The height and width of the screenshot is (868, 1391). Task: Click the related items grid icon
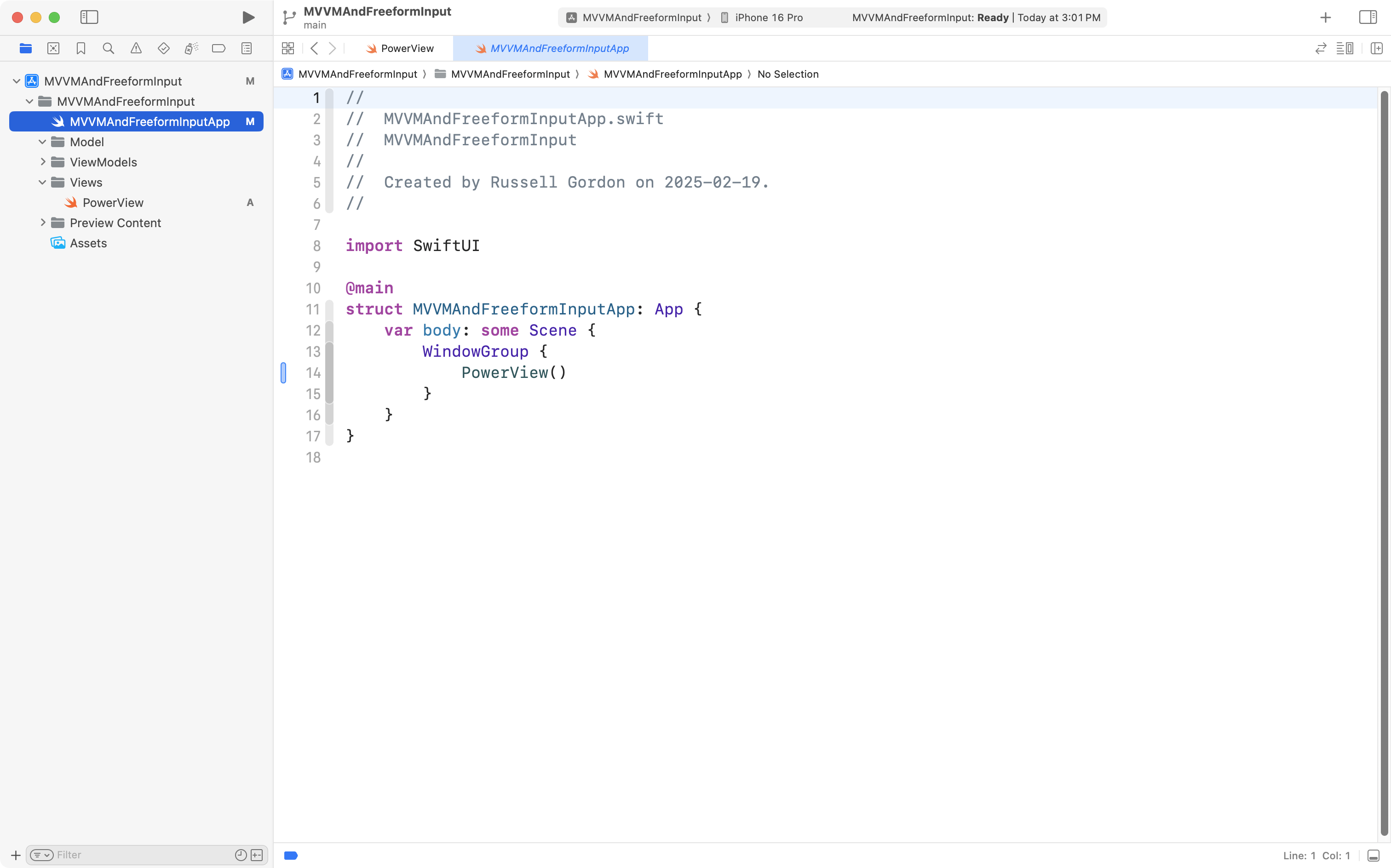(288, 48)
